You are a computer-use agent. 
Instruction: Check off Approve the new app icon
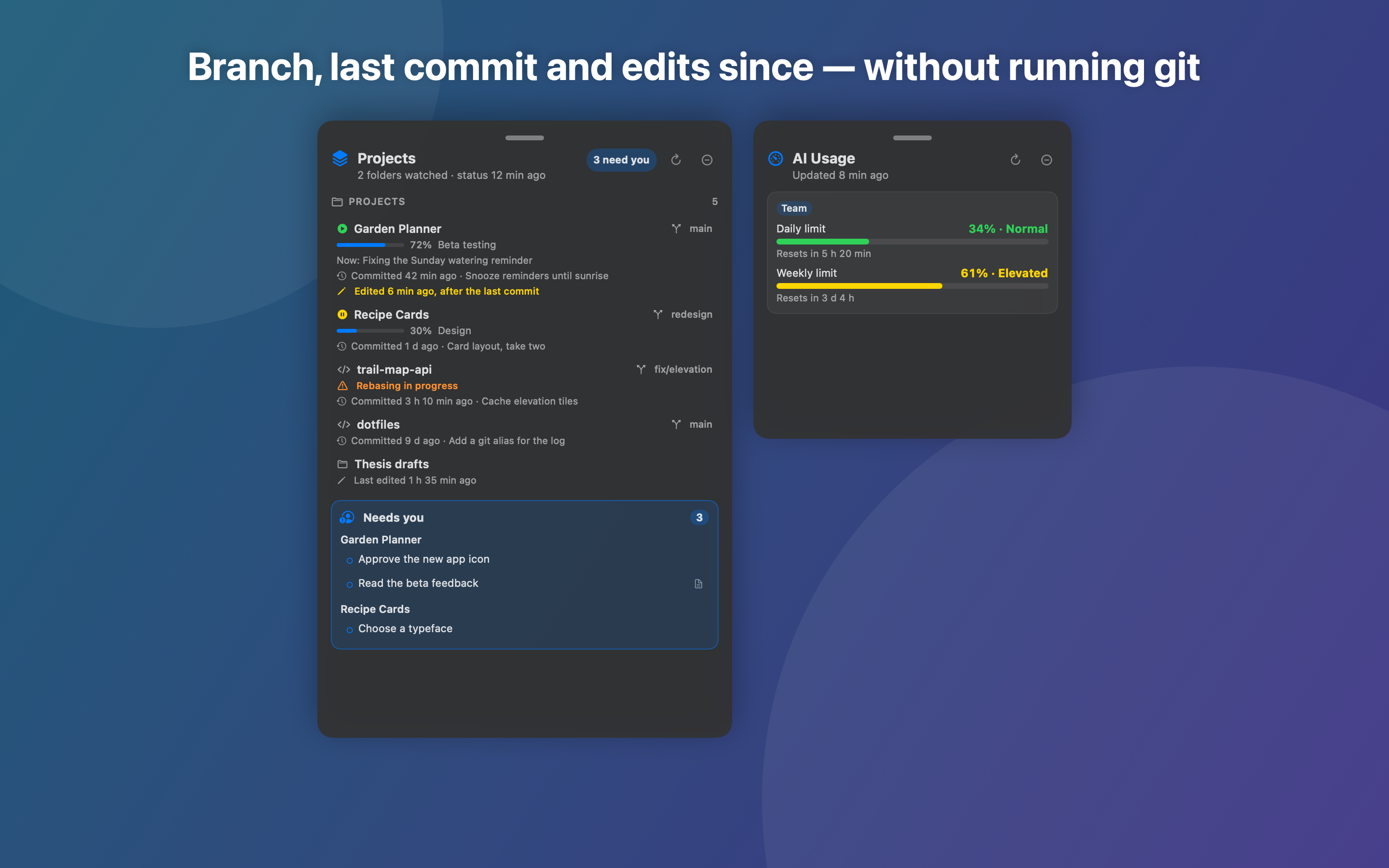pyautogui.click(x=350, y=560)
